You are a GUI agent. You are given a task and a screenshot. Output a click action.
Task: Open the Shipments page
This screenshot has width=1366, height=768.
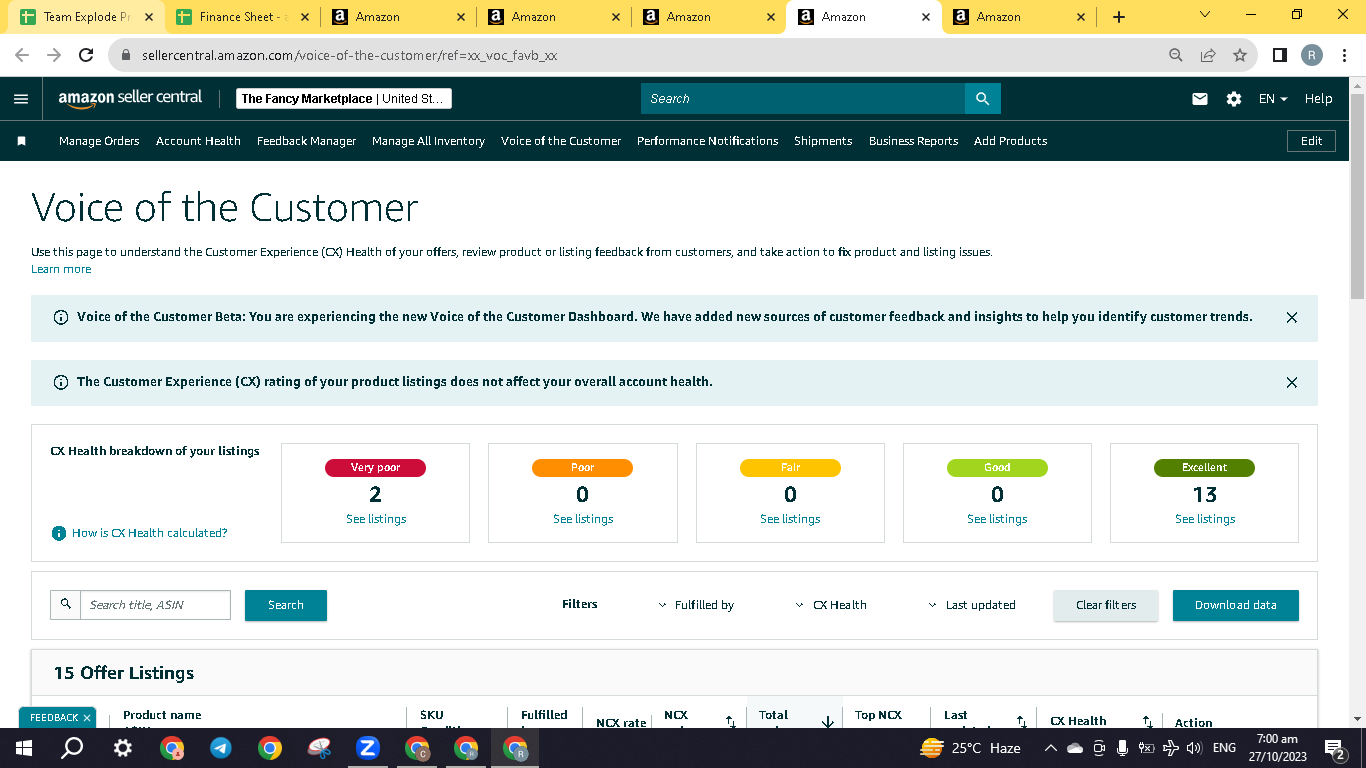[823, 141]
